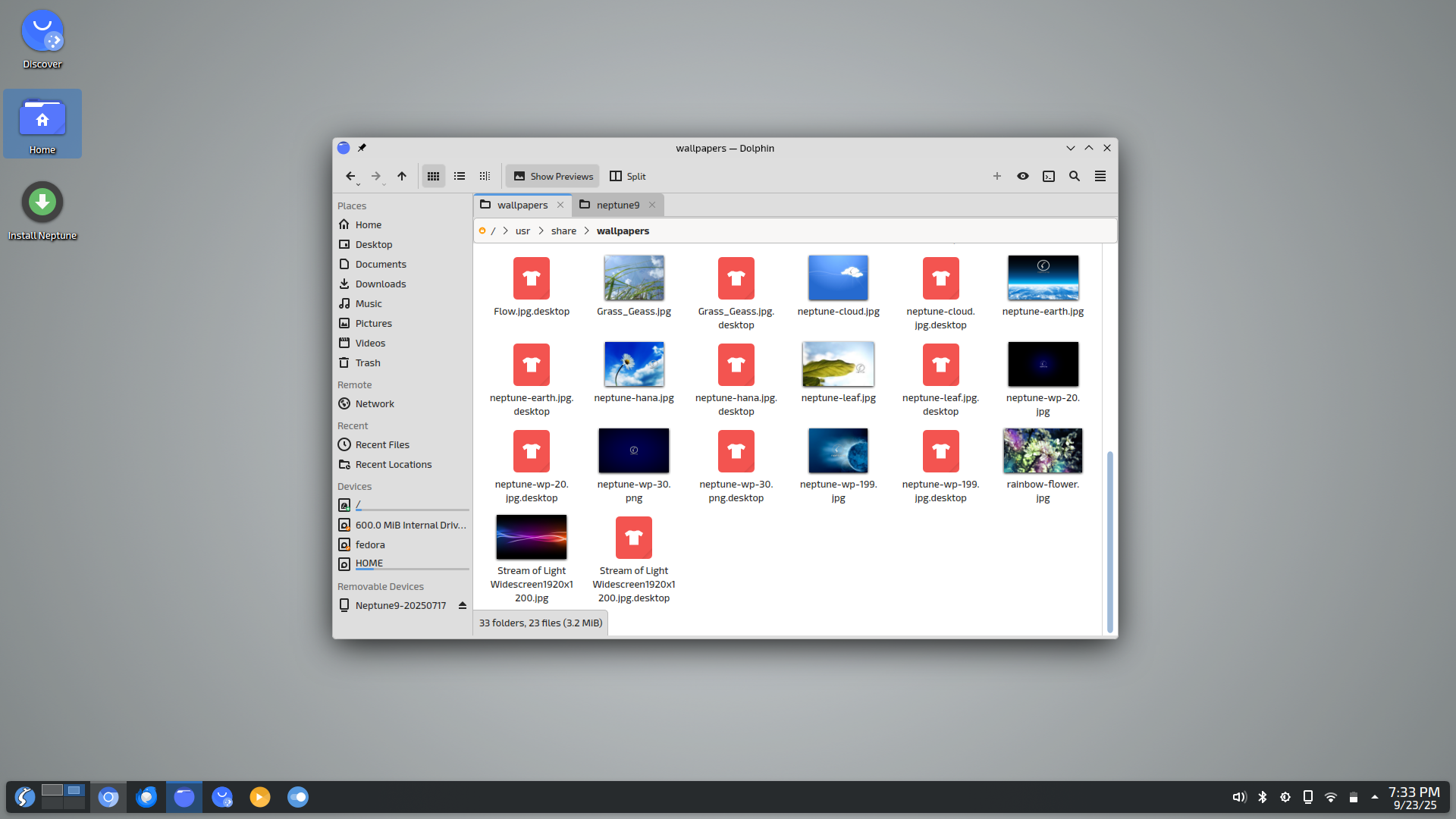The height and width of the screenshot is (819, 1456).
Task: Open Downloads in Places panel
Action: (381, 284)
